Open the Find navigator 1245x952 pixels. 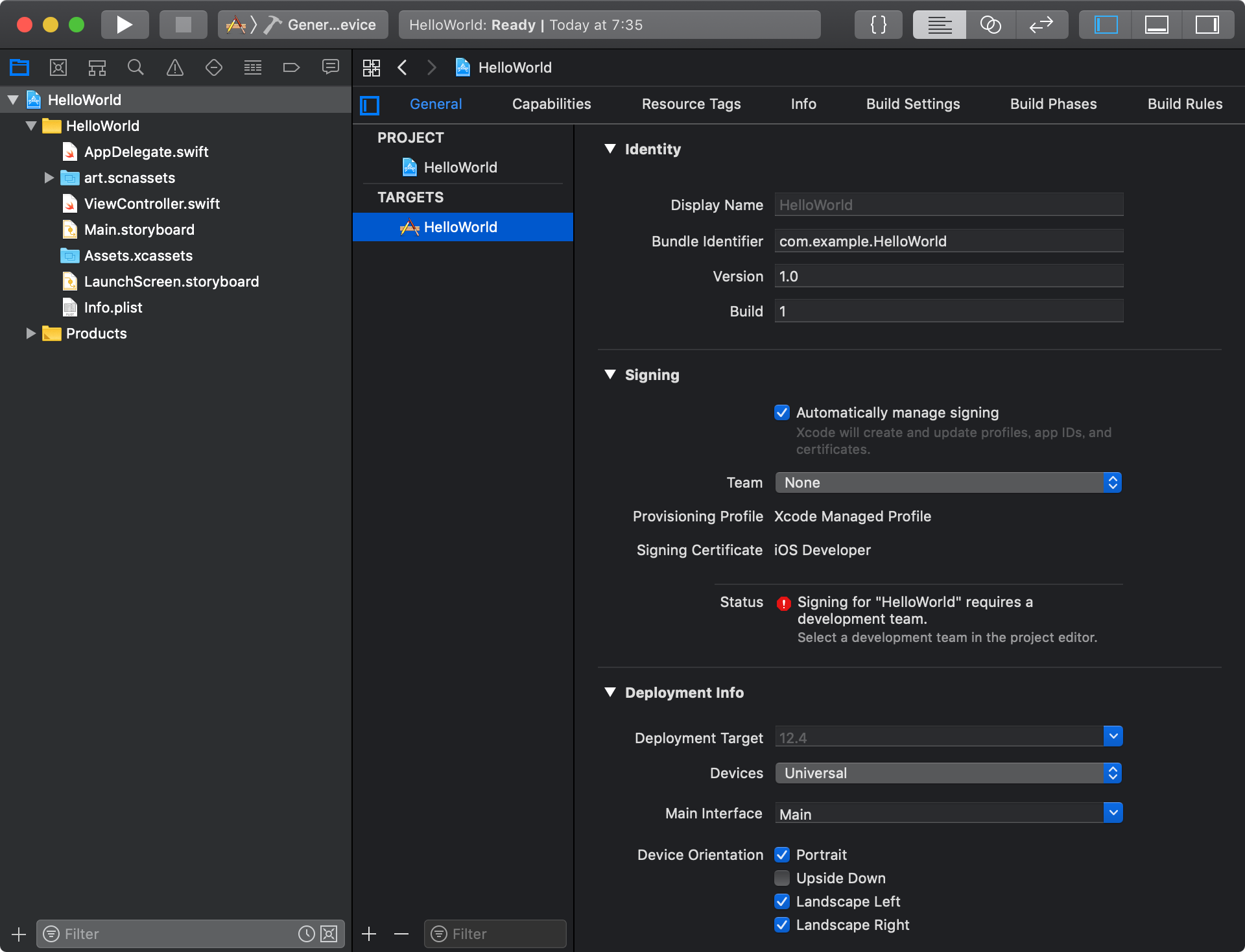(x=136, y=67)
